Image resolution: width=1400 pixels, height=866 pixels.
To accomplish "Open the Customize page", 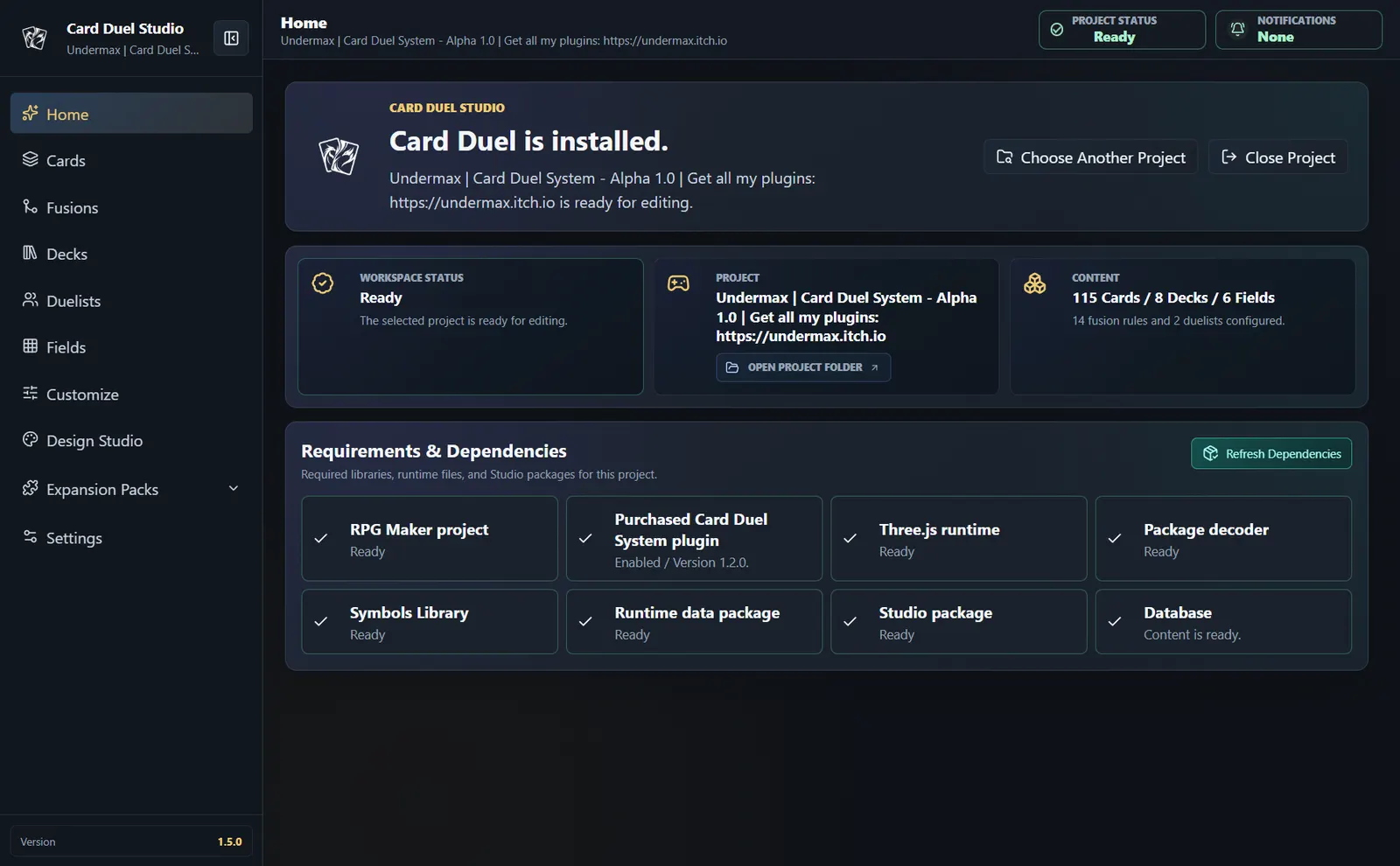I will pos(131,395).
